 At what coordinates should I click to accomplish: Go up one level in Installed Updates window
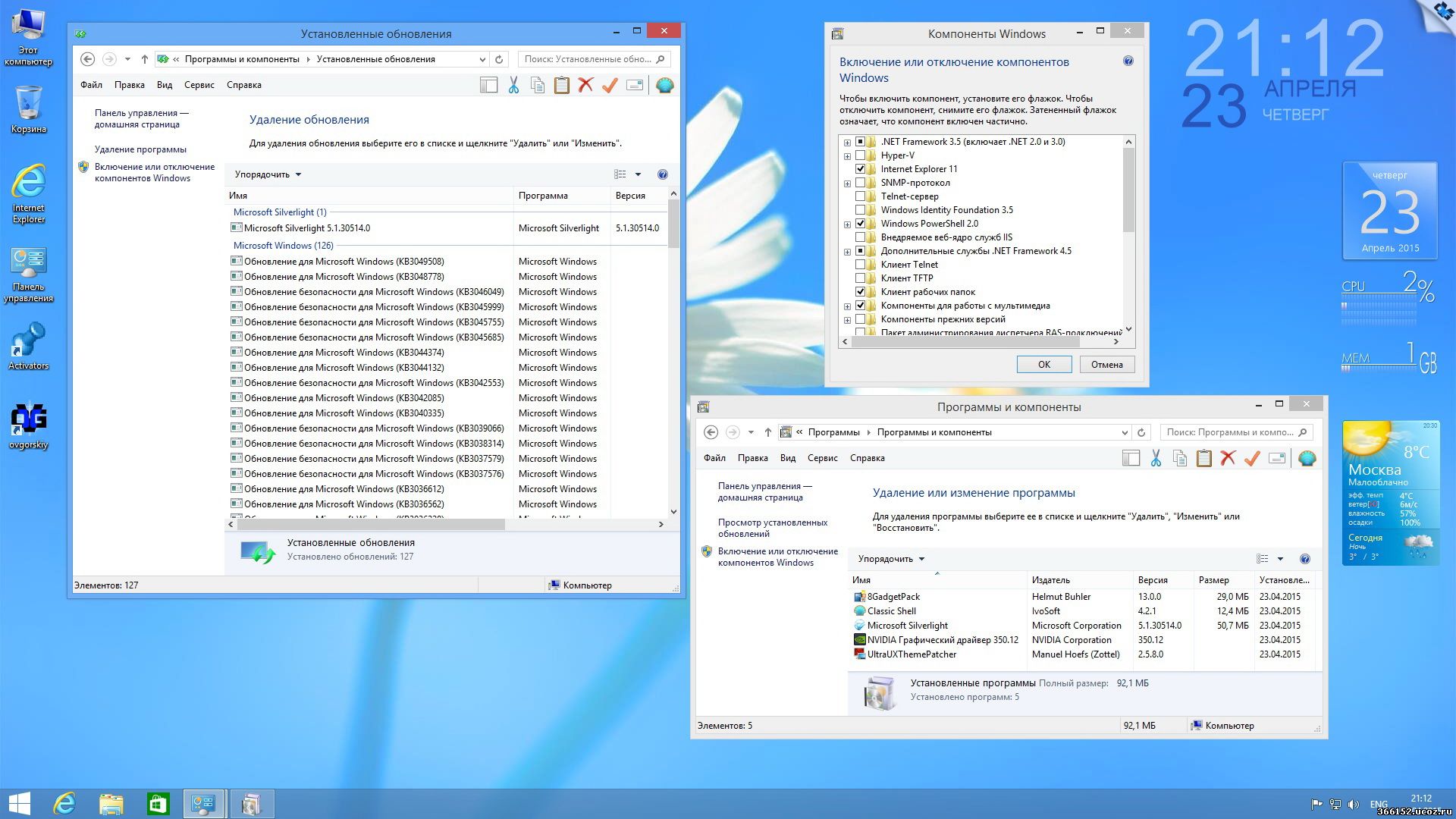point(144,59)
